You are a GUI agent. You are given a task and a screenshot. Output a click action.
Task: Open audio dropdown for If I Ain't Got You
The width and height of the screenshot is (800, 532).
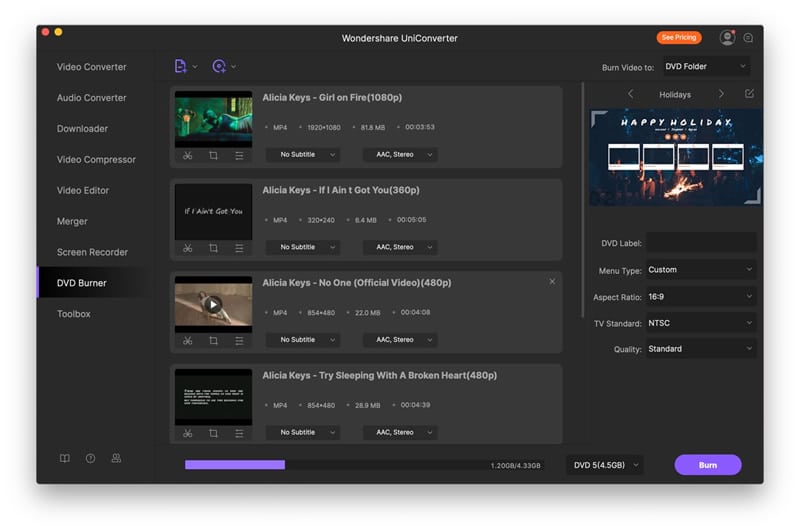[401, 247]
